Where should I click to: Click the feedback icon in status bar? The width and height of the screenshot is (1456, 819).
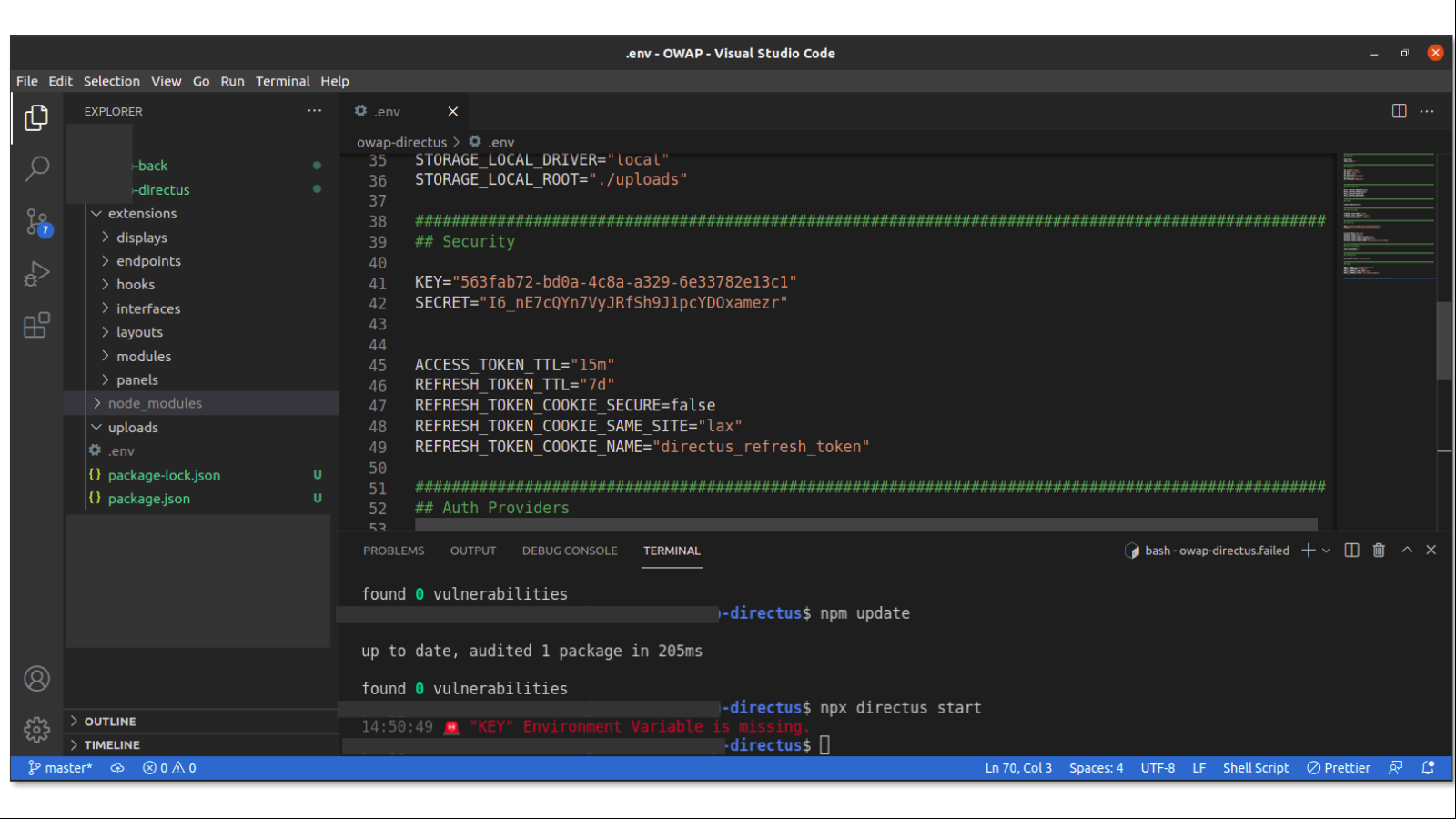(1396, 768)
